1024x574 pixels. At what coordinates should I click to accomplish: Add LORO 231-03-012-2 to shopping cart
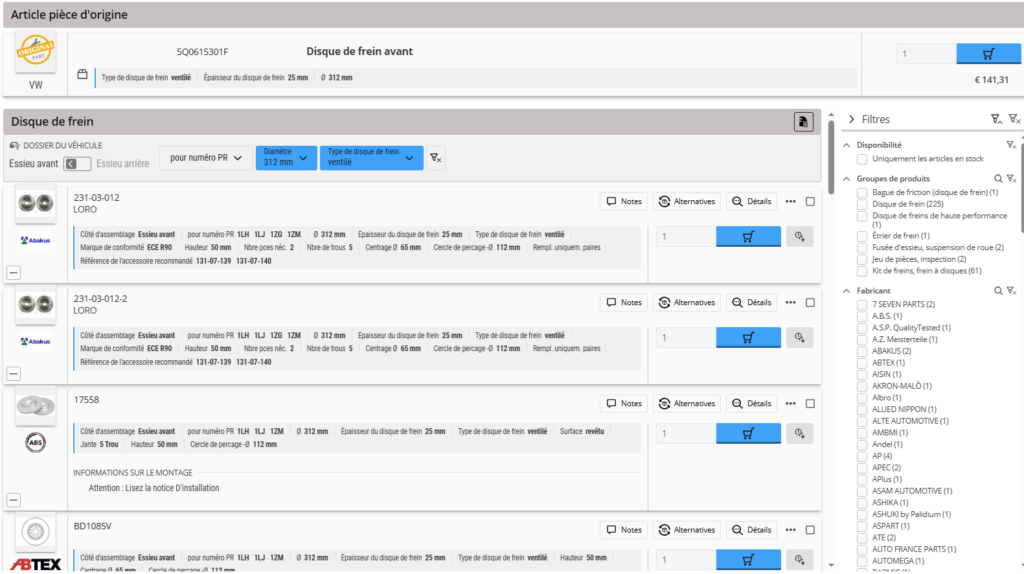(748, 338)
